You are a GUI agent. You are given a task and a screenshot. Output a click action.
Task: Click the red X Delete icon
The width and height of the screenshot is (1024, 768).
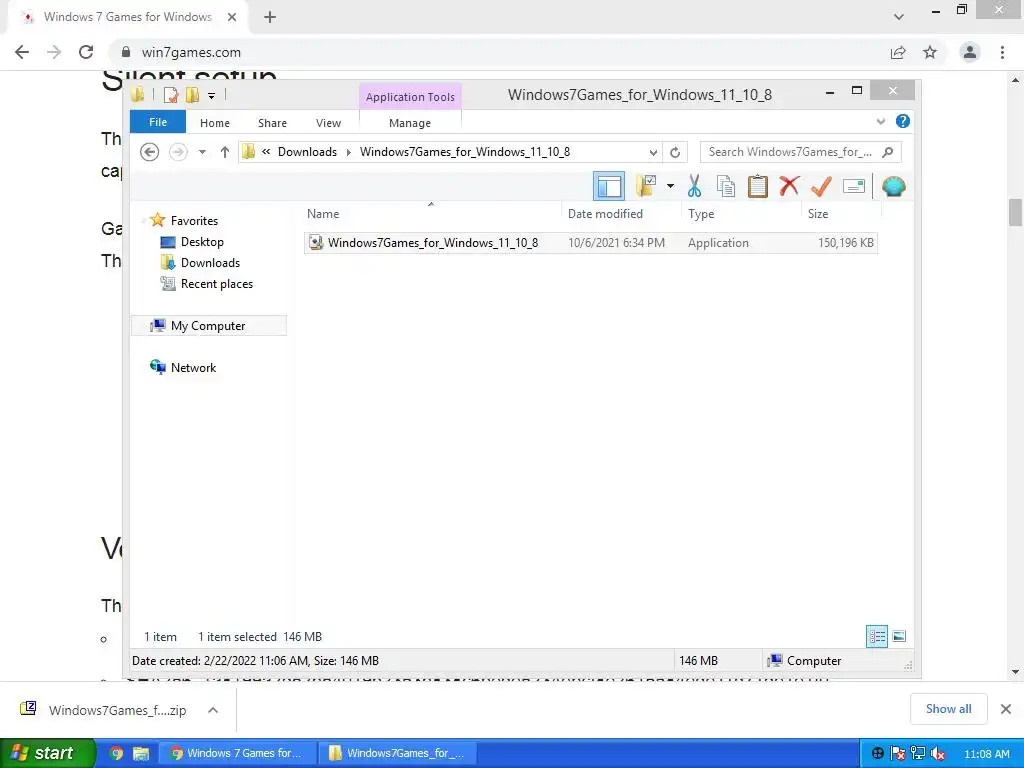coord(789,186)
